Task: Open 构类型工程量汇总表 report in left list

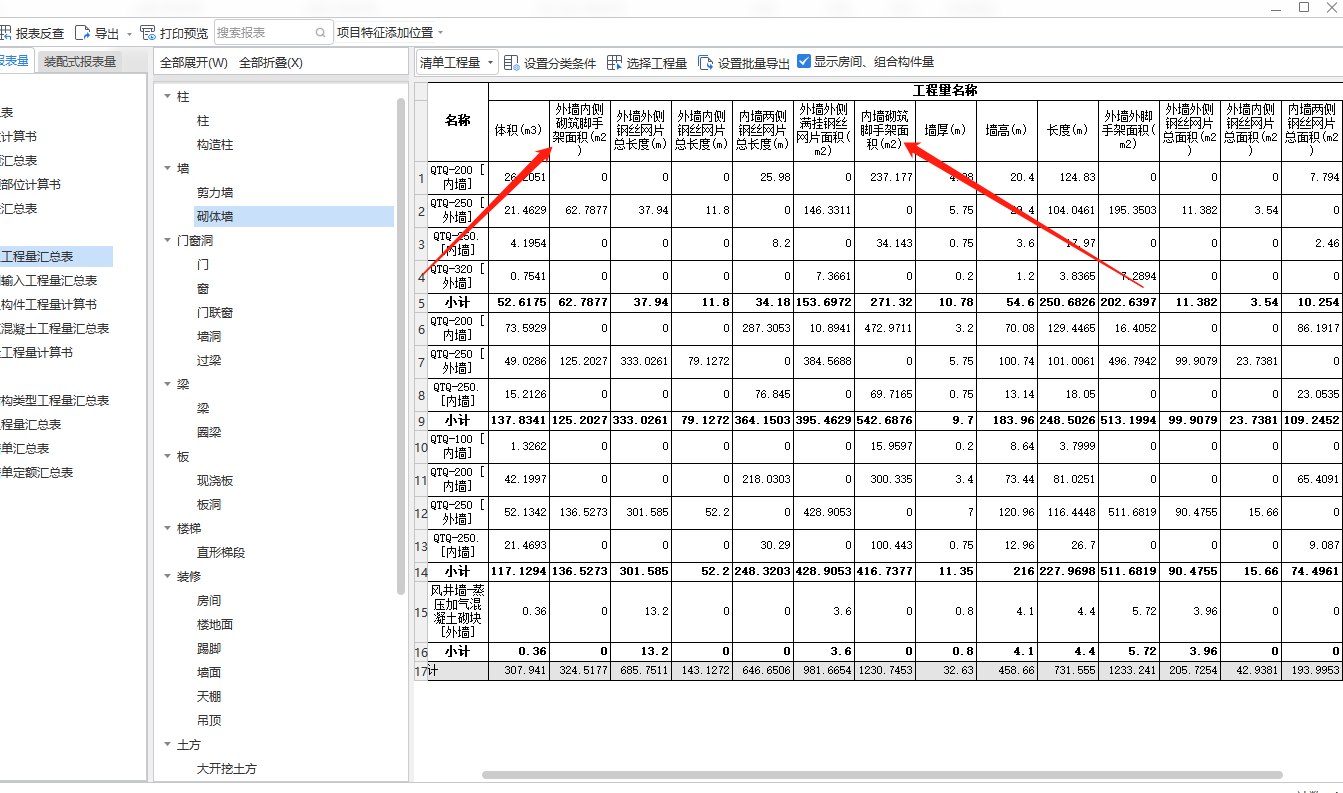Action: [x=55, y=401]
